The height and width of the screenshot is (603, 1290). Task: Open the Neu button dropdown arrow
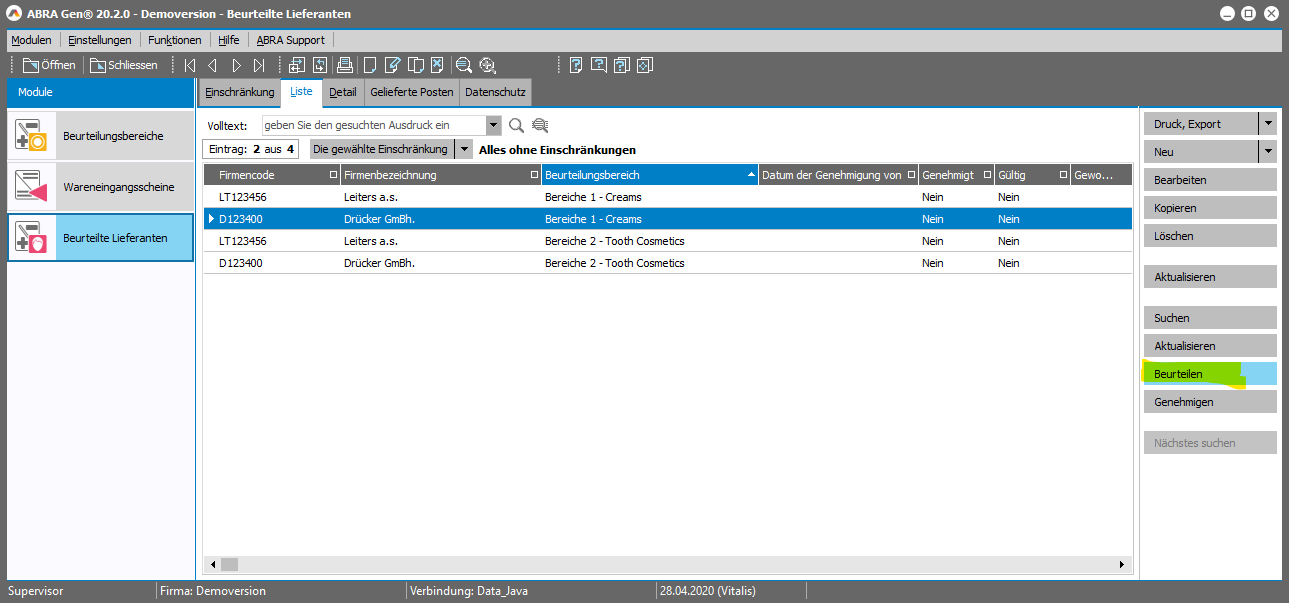[x=1267, y=152]
